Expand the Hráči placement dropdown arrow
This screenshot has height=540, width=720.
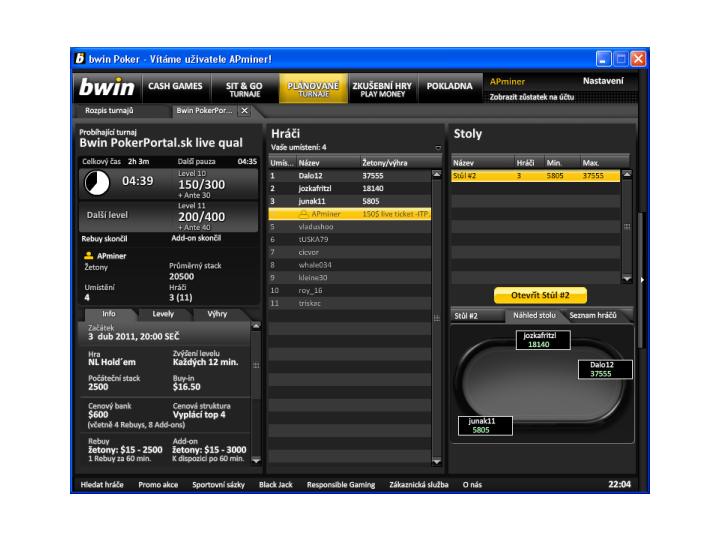(438, 148)
